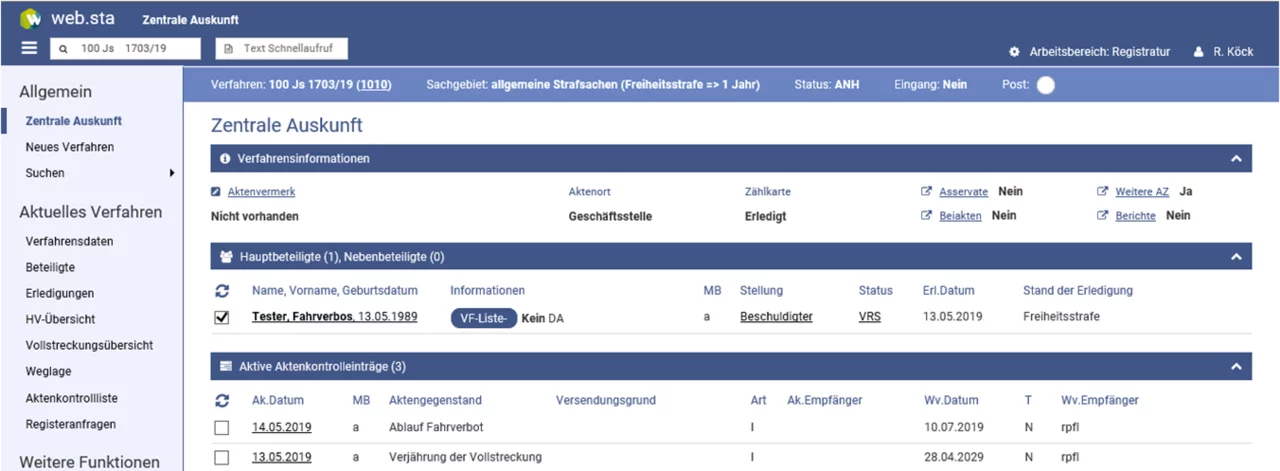The width and height of the screenshot is (1280, 471).
Task: Click the case number search field
Action: [x=126, y=48]
